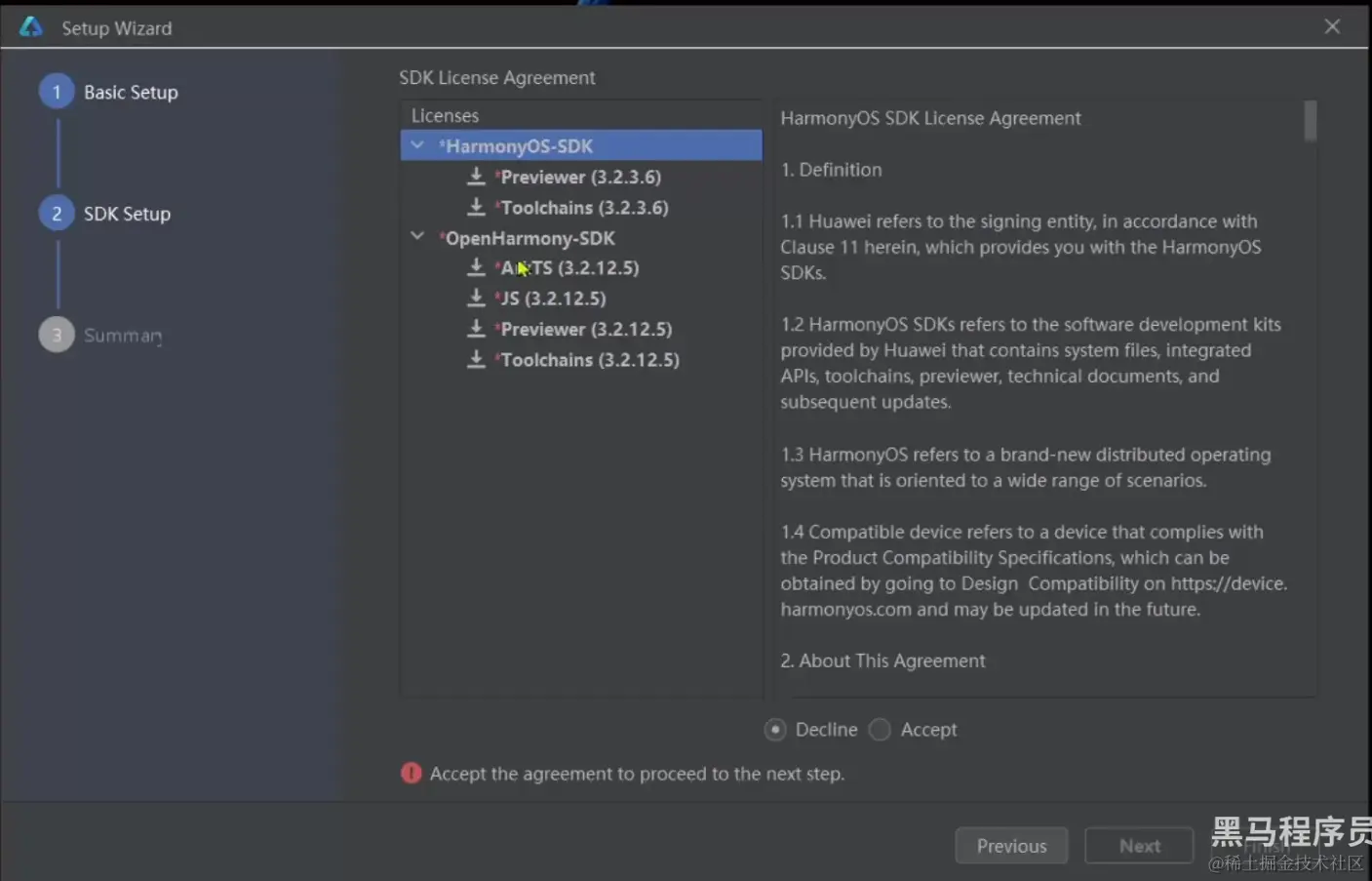
Task: Click the '2. About This Agreement' heading
Action: coord(882,661)
